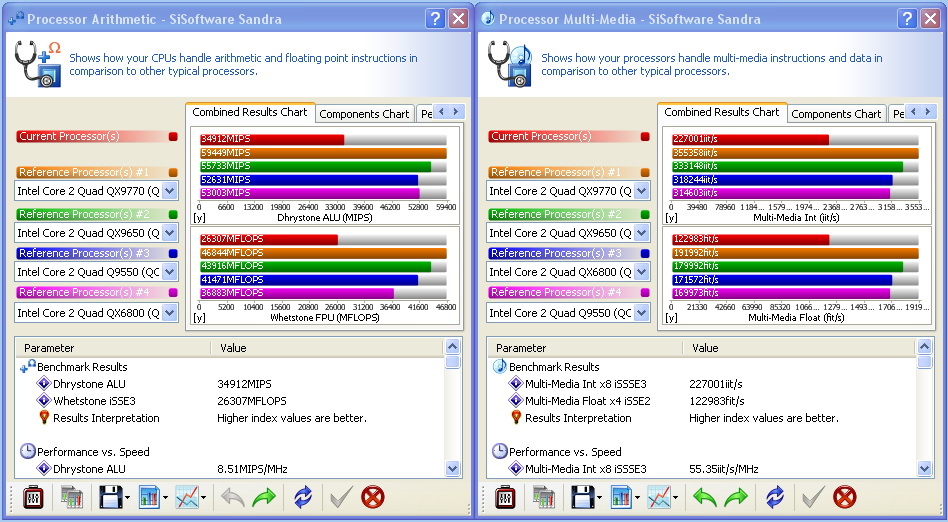The width and height of the screenshot is (948, 522).
Task: Click the grey checkmark in Arithmetic window
Action: (x=341, y=498)
